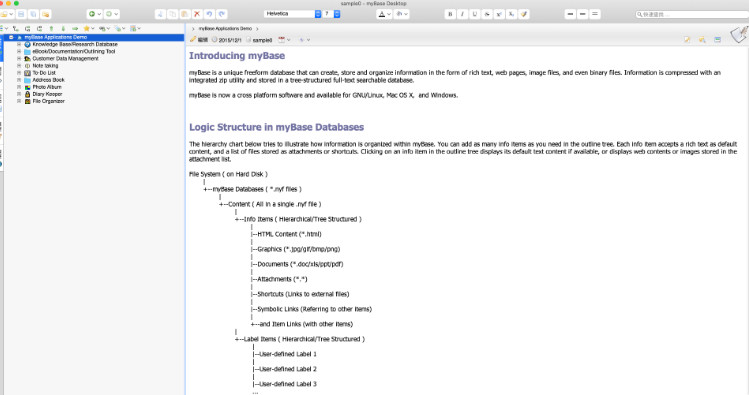749x395 pixels.
Task: Click the navigate-forward round button
Action: pos(109,14)
